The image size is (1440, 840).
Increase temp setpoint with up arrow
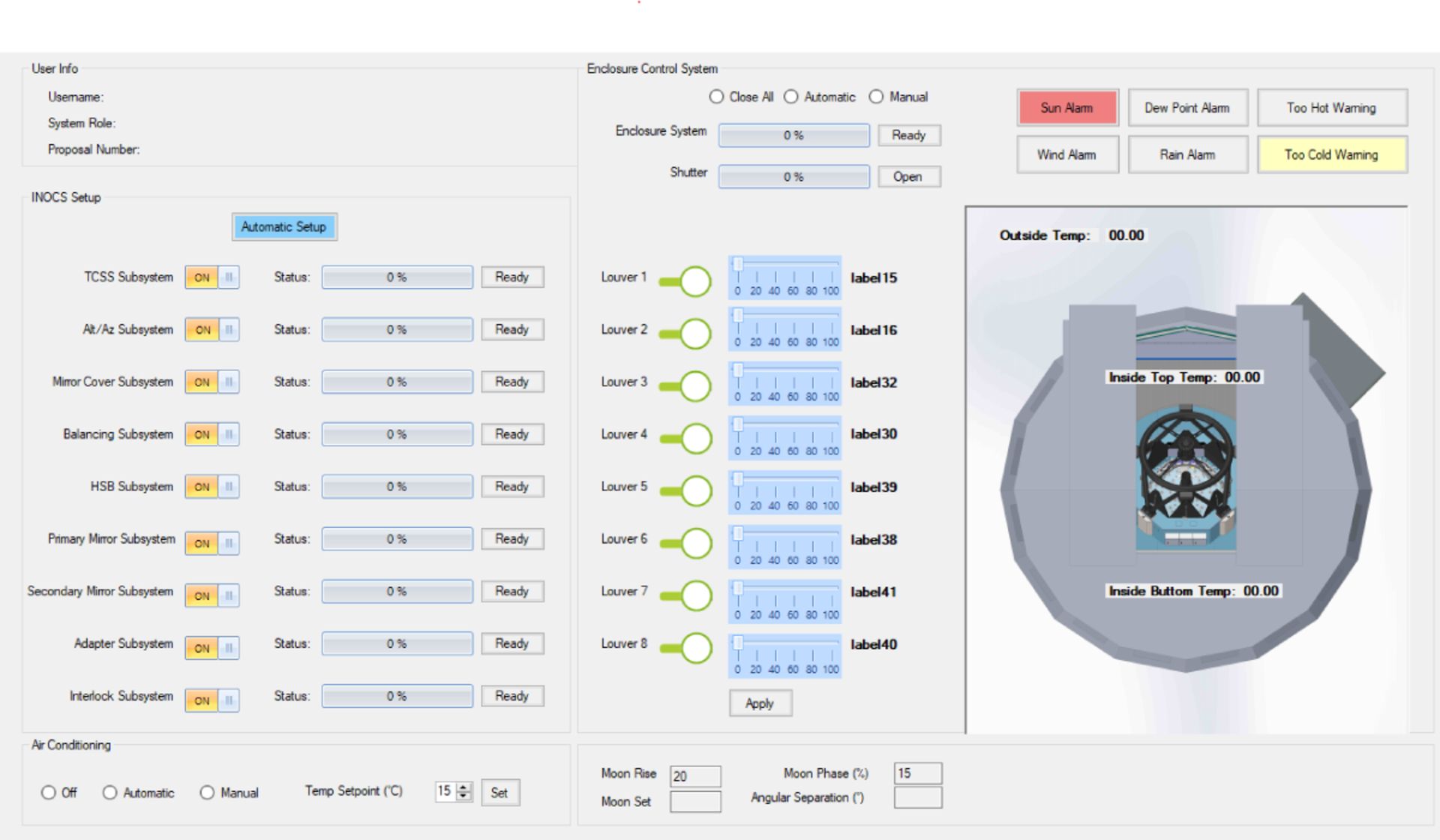tap(464, 787)
